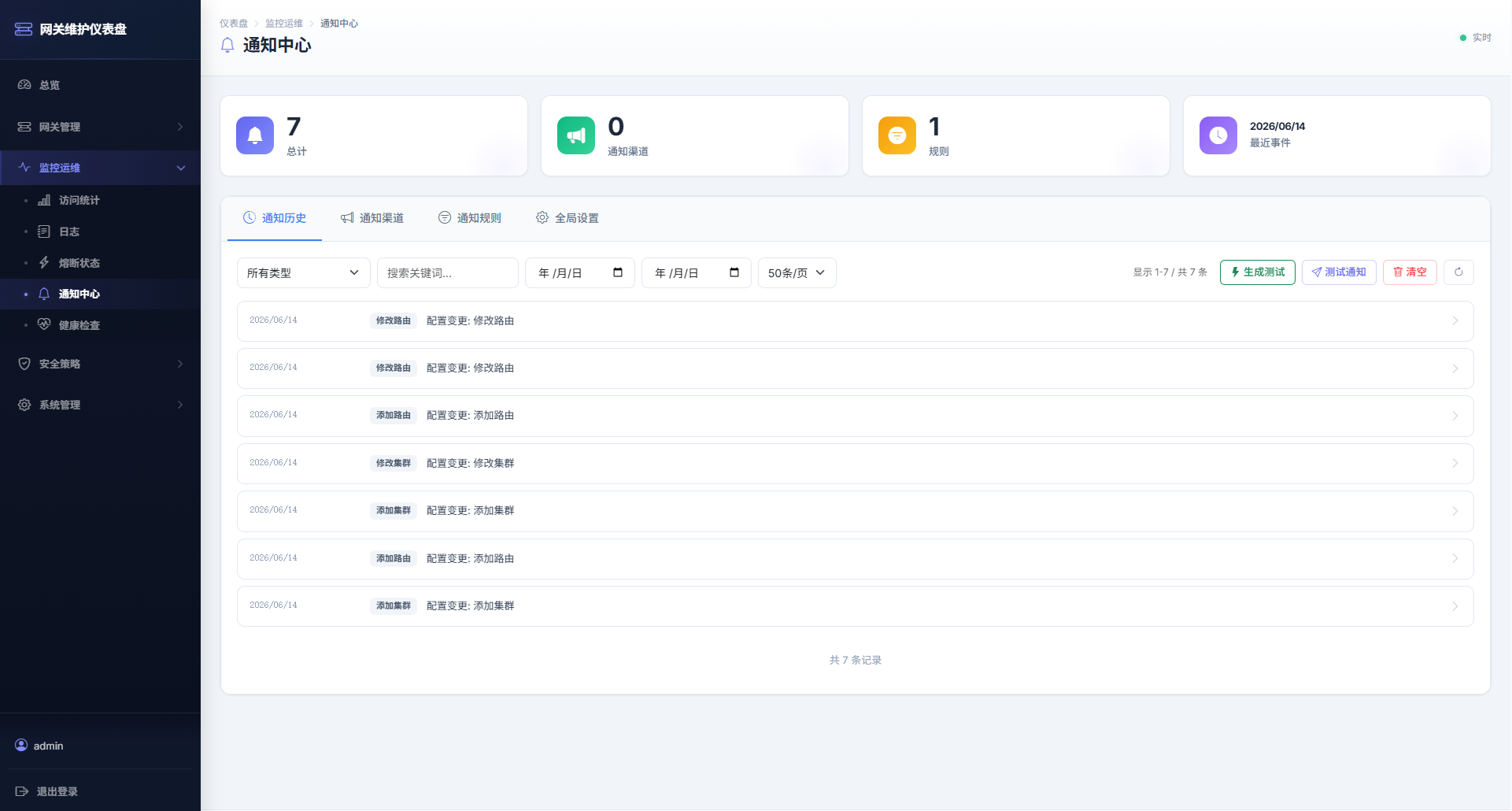Viewport: 1512px width, 811px height.
Task: Click the bell icon beside page title
Action: [227, 45]
